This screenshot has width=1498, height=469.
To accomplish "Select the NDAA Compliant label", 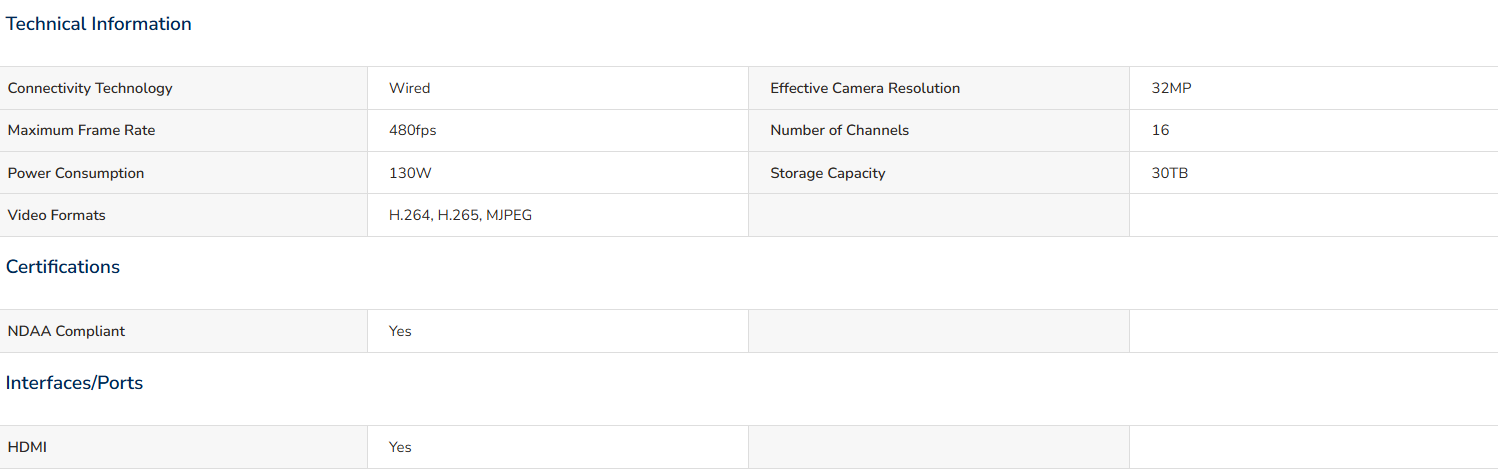I will 67,331.
